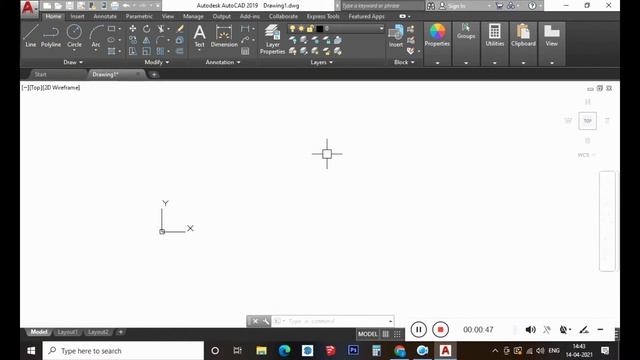The width and height of the screenshot is (640, 360).
Task: Activate the Scale command
Action: point(147,51)
